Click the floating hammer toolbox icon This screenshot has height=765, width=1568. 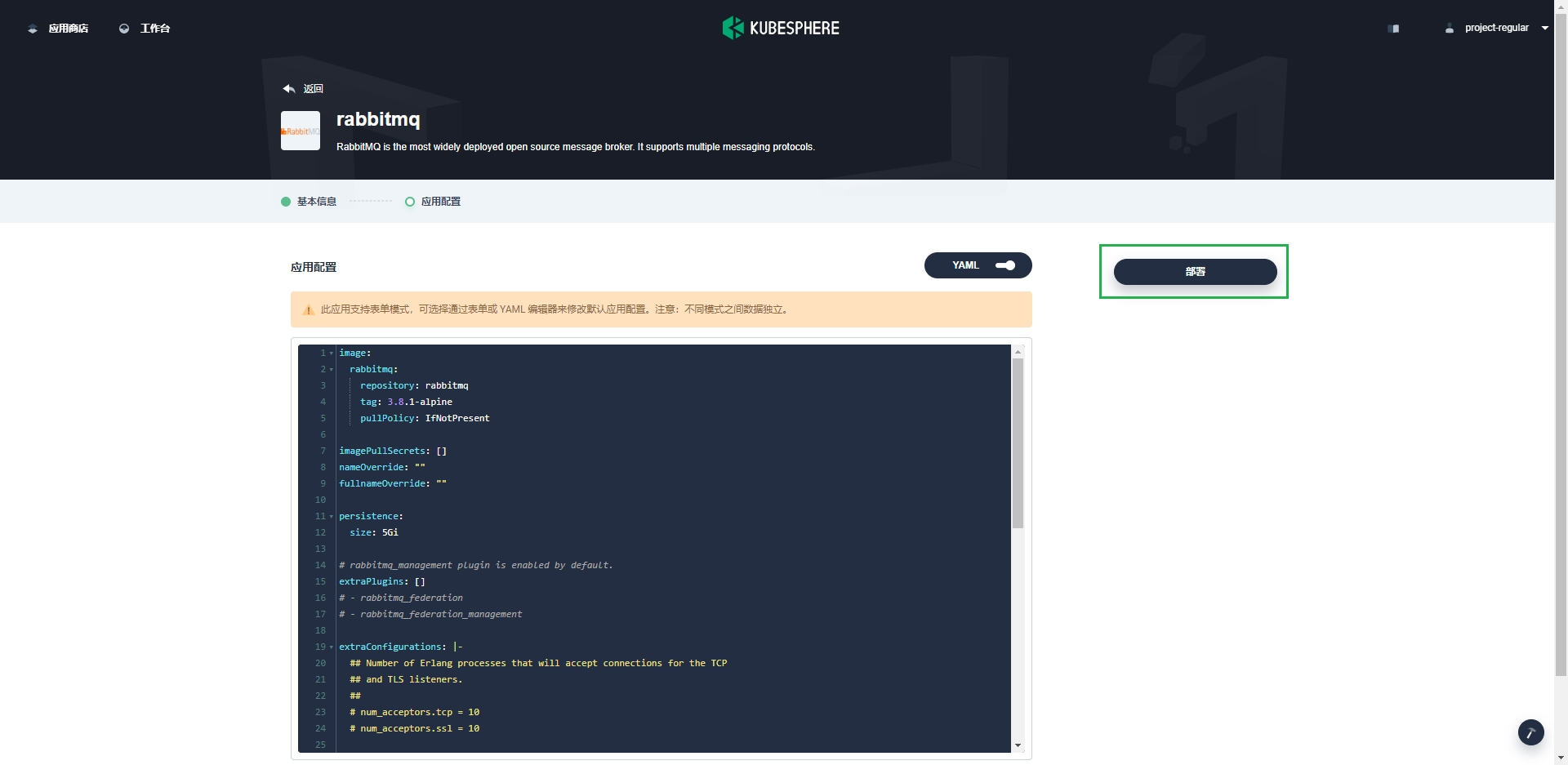pyautogui.click(x=1530, y=732)
